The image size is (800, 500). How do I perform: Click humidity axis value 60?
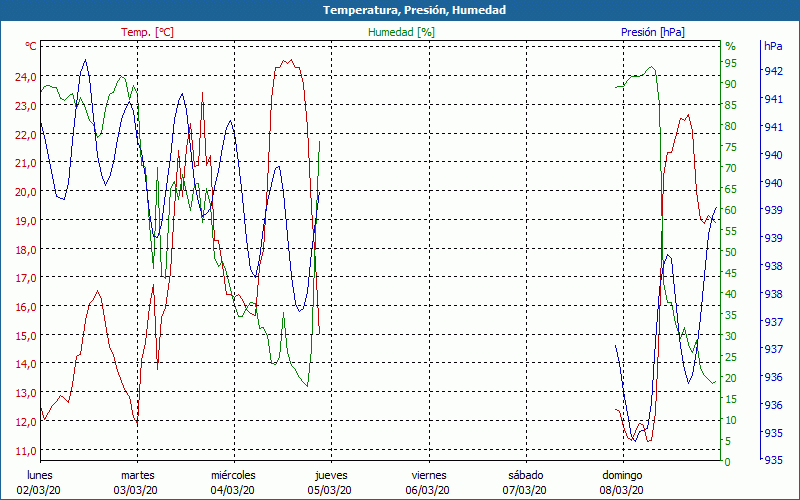(x=731, y=210)
